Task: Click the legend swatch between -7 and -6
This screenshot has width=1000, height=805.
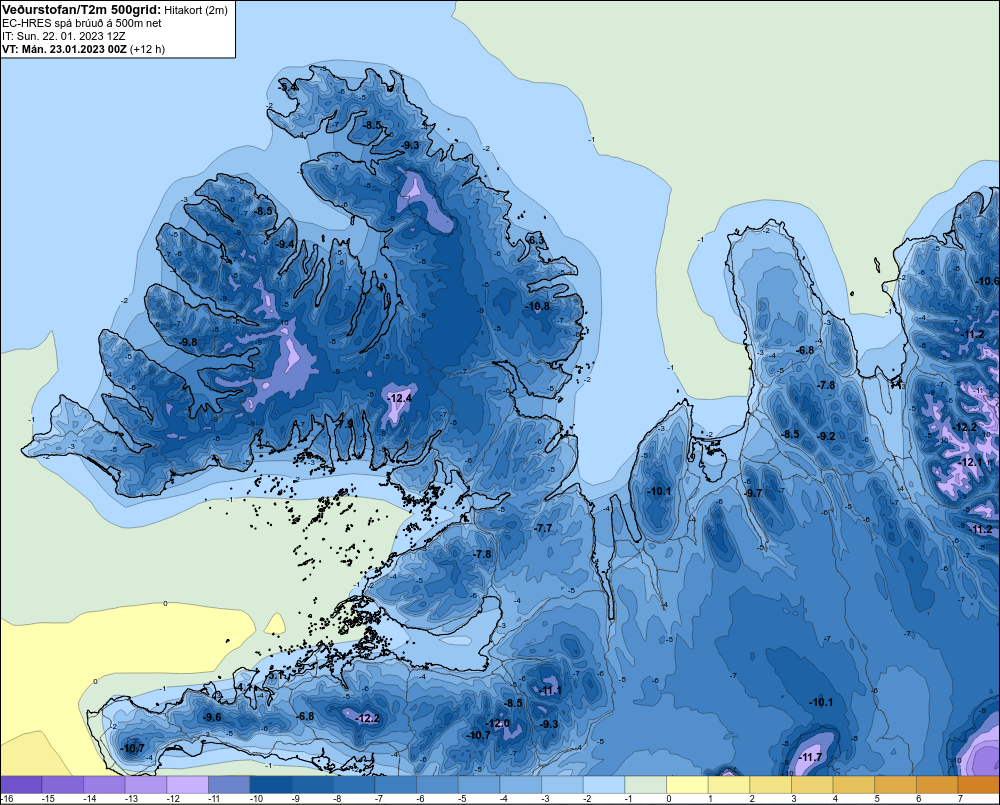Action: coord(396,785)
